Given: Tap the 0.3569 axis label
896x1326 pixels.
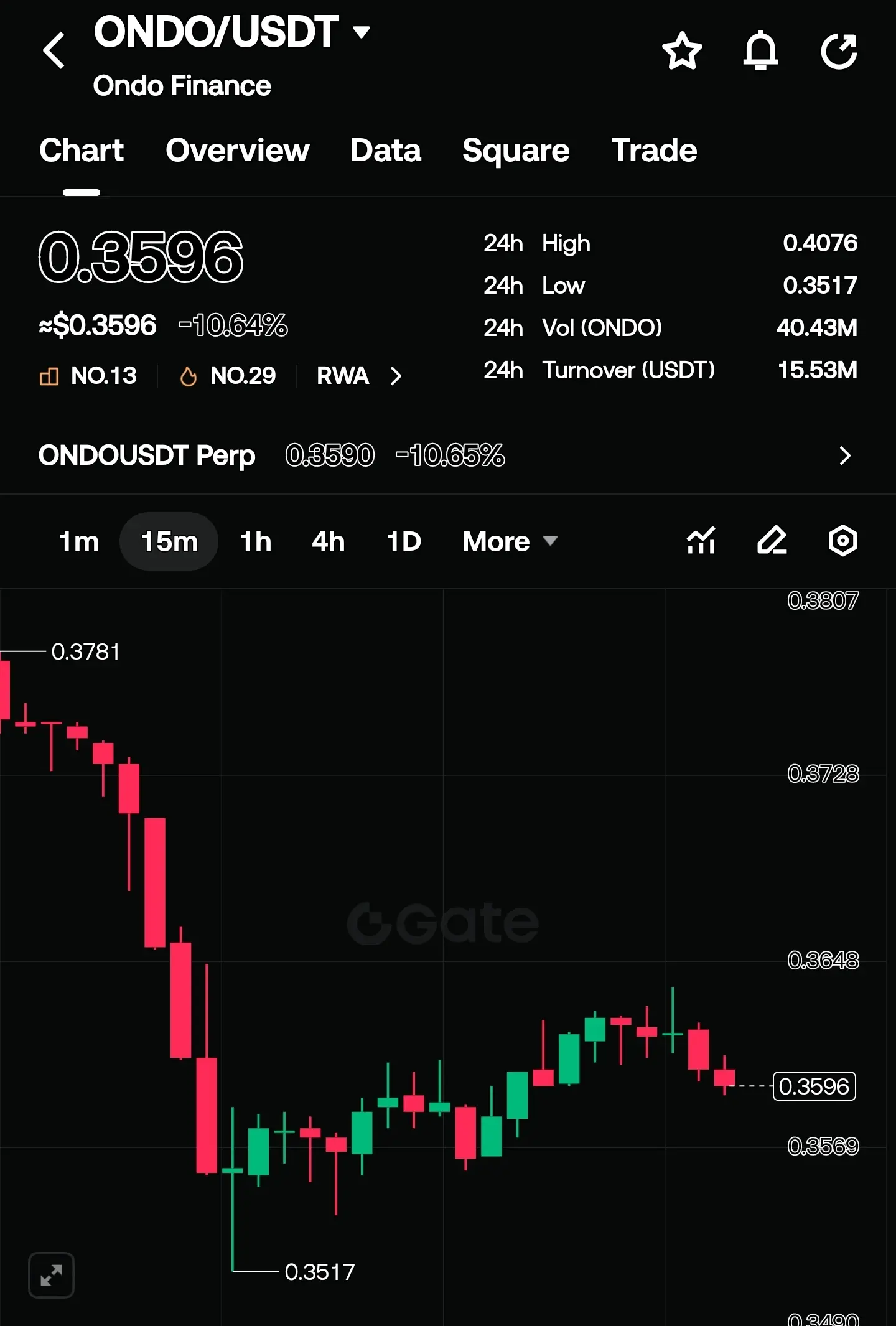Looking at the screenshot, I should pyautogui.click(x=823, y=1146).
